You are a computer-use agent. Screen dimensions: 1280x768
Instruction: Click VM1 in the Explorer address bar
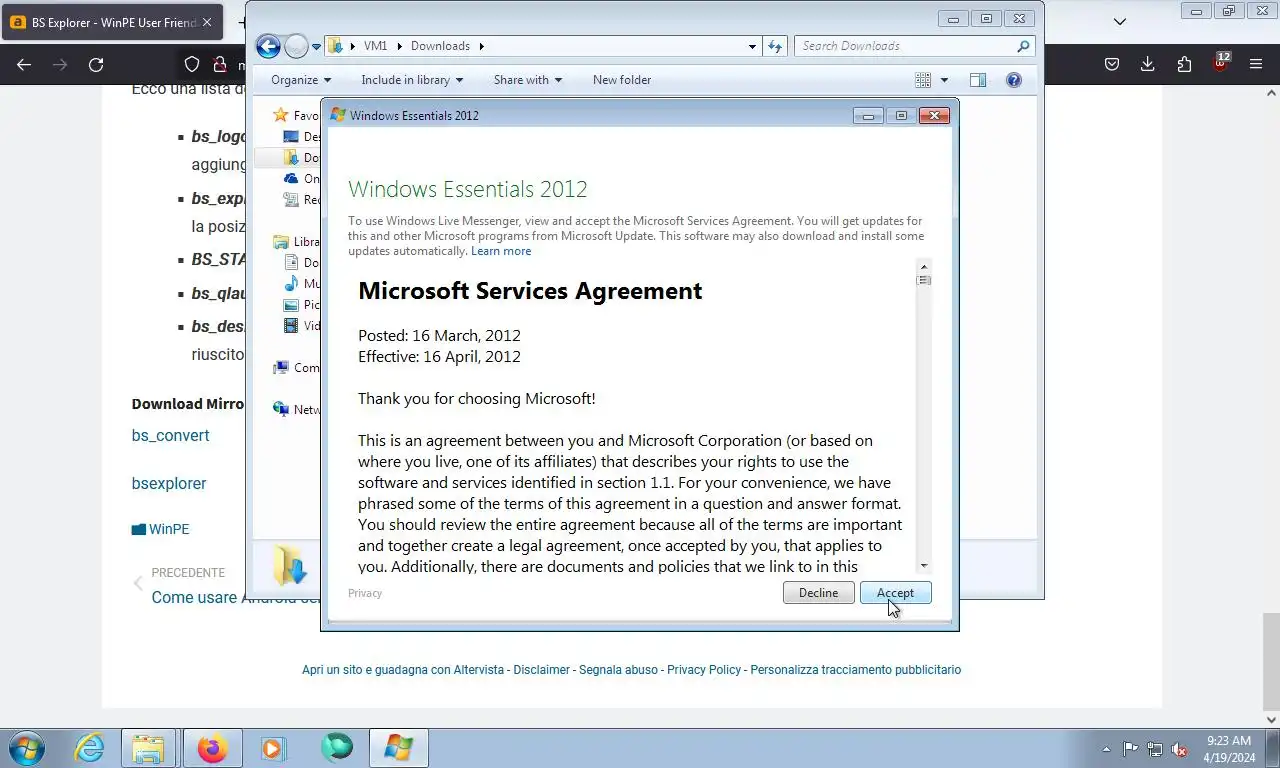375,46
